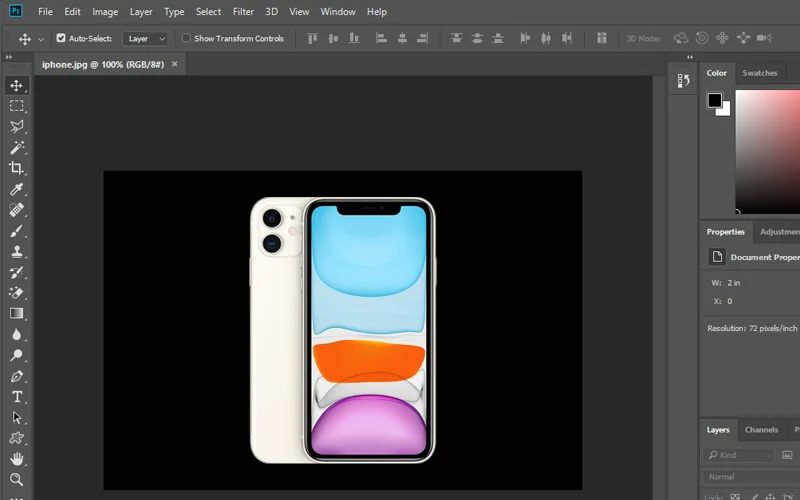Open the Auto-Select Layer dropdown

tap(145, 39)
